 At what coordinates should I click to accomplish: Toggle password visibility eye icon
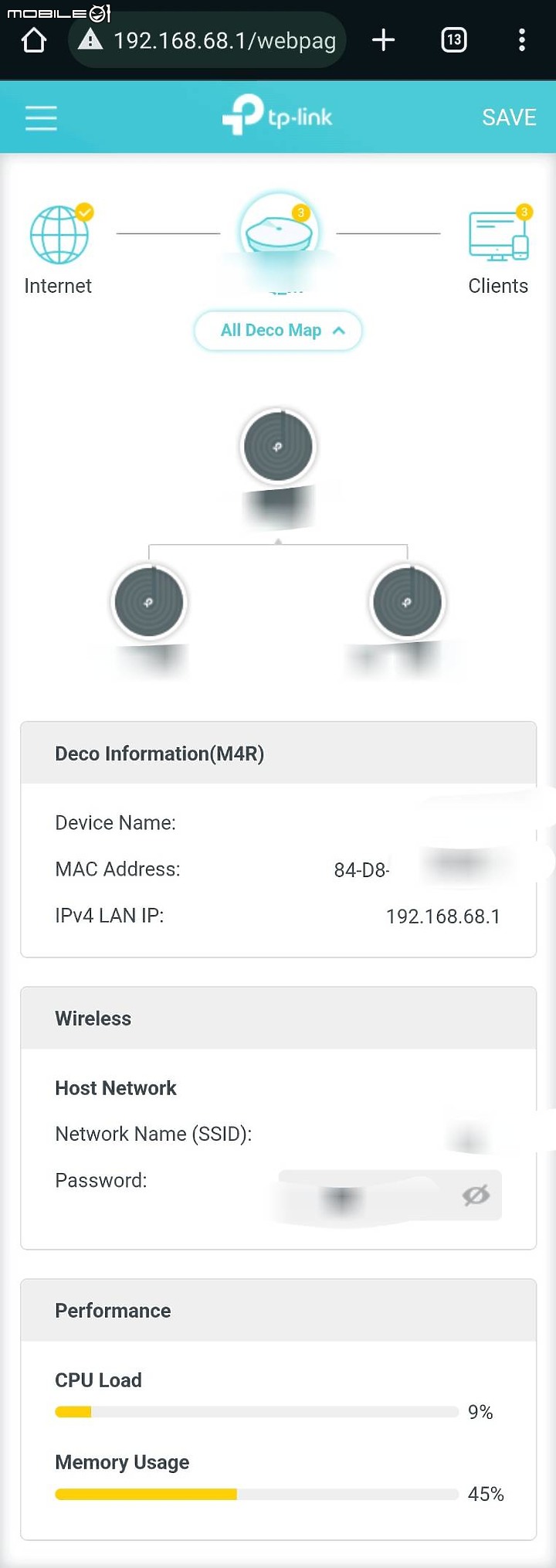click(476, 1195)
